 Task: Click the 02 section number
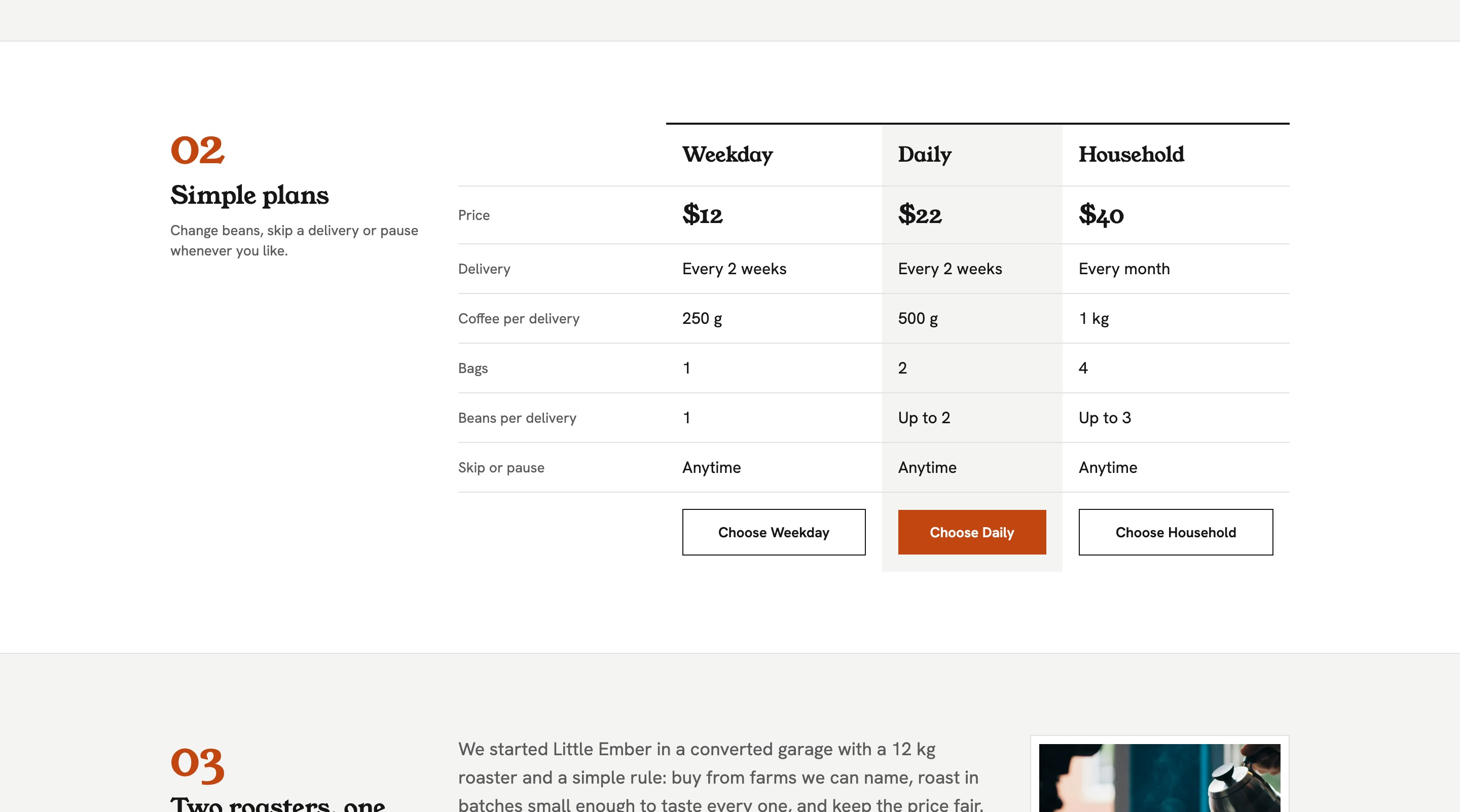point(197,151)
